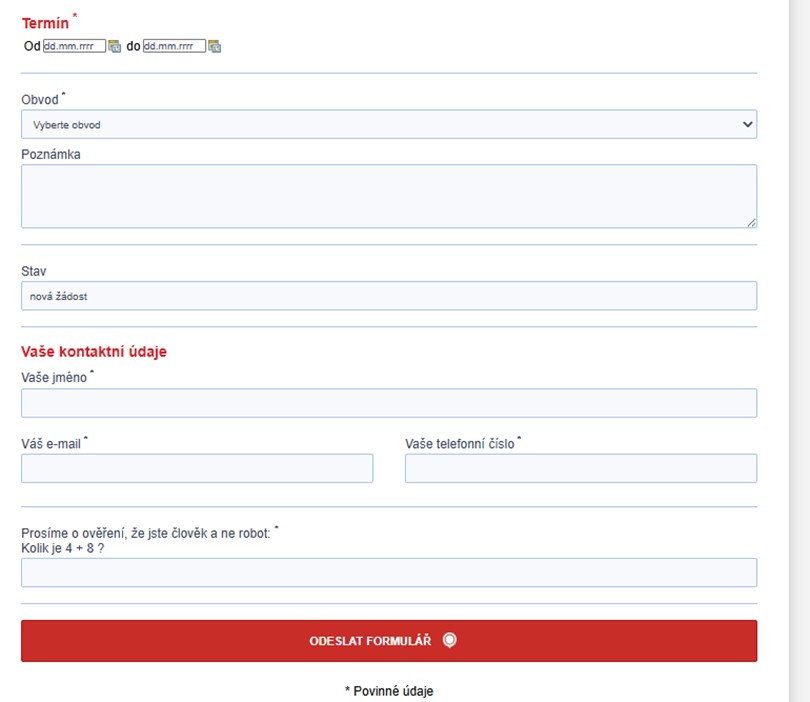810x702 pixels.
Task: Click the Váš e-mail input field
Action: pyautogui.click(x=197, y=468)
